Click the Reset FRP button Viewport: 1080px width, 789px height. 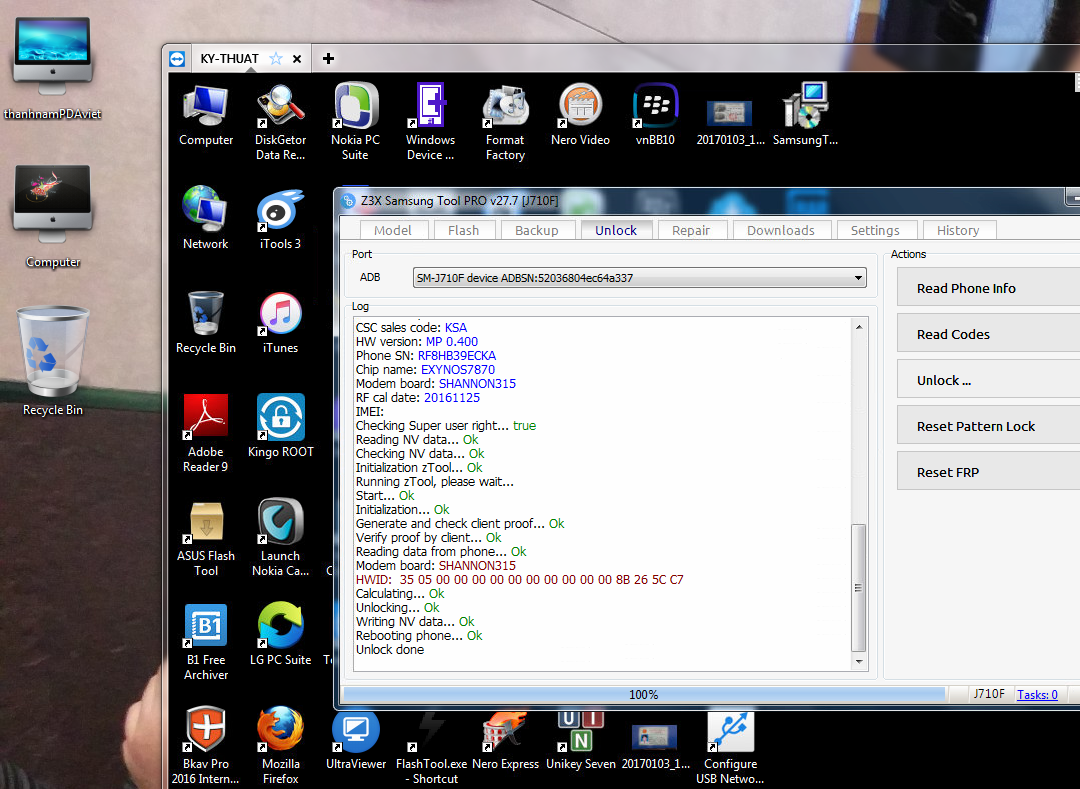pyautogui.click(x=988, y=472)
